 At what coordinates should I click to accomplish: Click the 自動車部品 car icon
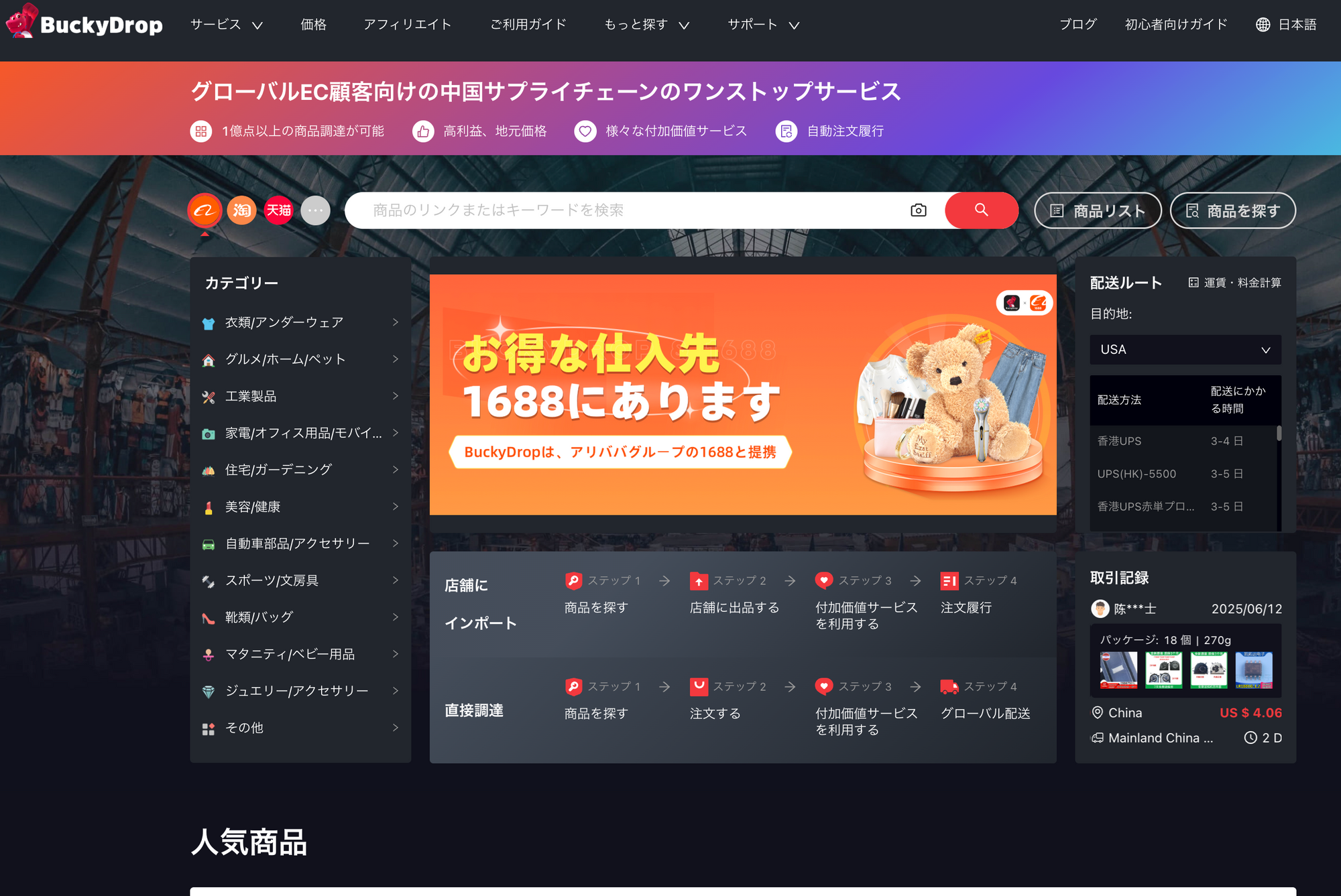click(209, 545)
